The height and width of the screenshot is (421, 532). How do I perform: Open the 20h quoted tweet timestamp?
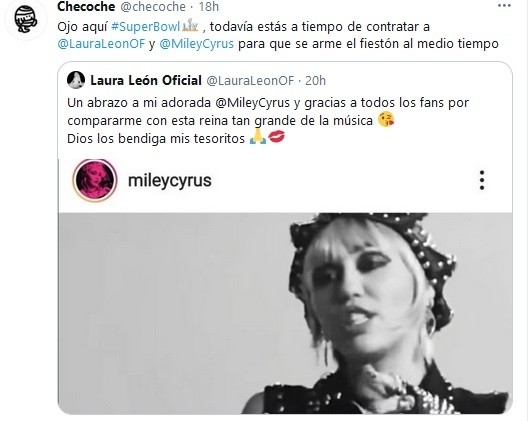[x=316, y=81]
